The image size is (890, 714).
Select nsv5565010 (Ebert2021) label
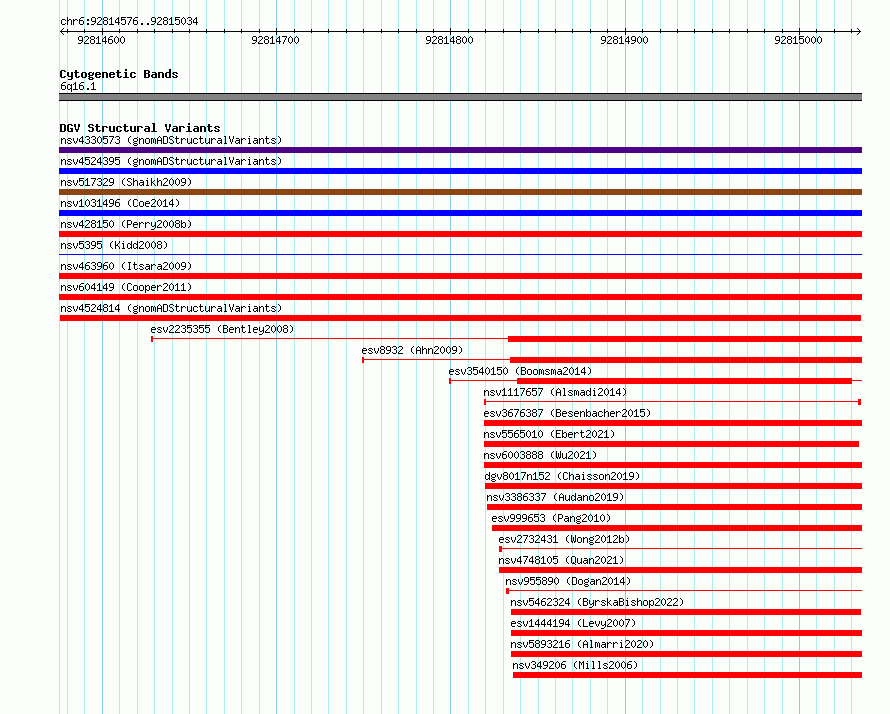pyautogui.click(x=549, y=434)
